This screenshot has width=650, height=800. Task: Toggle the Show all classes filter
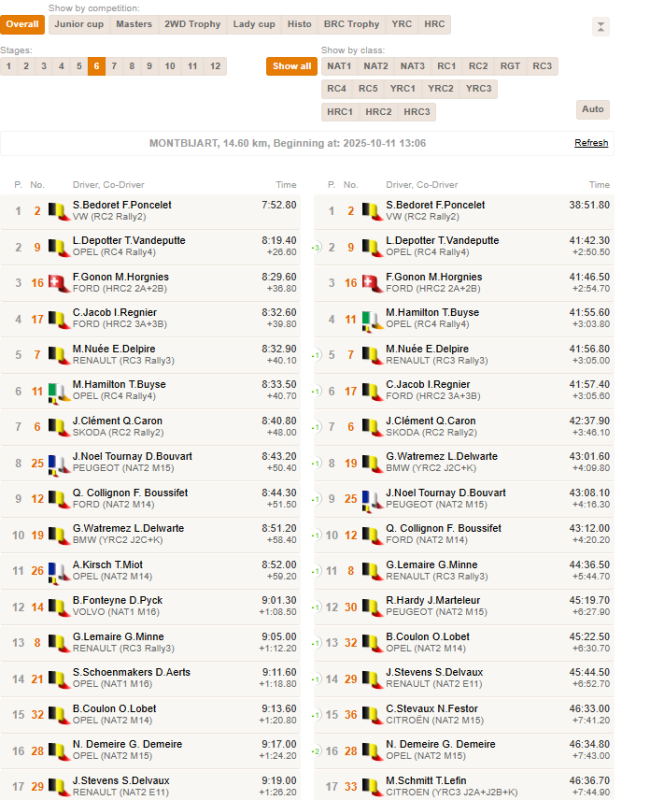click(x=291, y=66)
